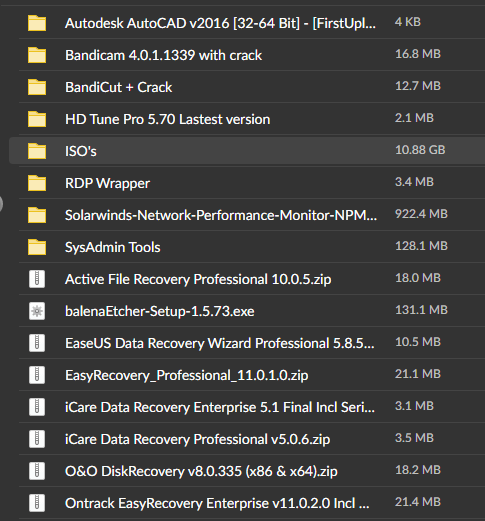The width and height of the screenshot is (485, 521).
Task: Click the Autodesk AutoCAD v2016 folder icon
Action: [37, 23]
